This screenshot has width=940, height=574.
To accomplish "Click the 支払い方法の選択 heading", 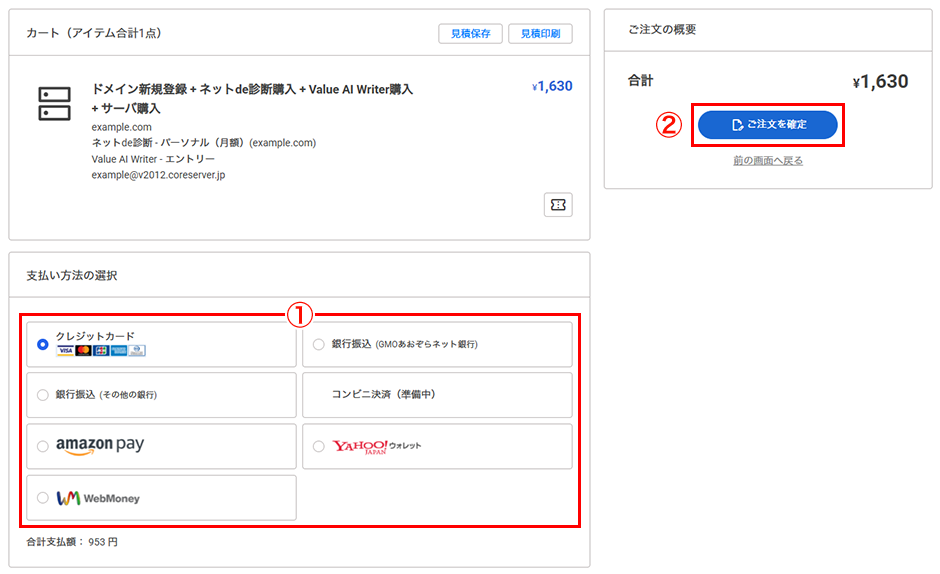I will pos(72,276).
